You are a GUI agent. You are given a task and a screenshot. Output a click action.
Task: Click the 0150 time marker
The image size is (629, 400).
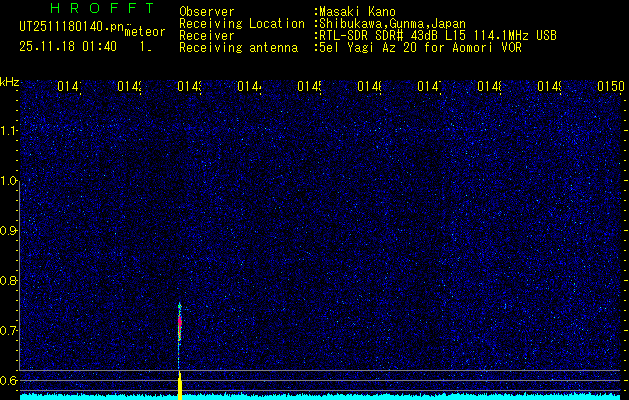[611, 86]
